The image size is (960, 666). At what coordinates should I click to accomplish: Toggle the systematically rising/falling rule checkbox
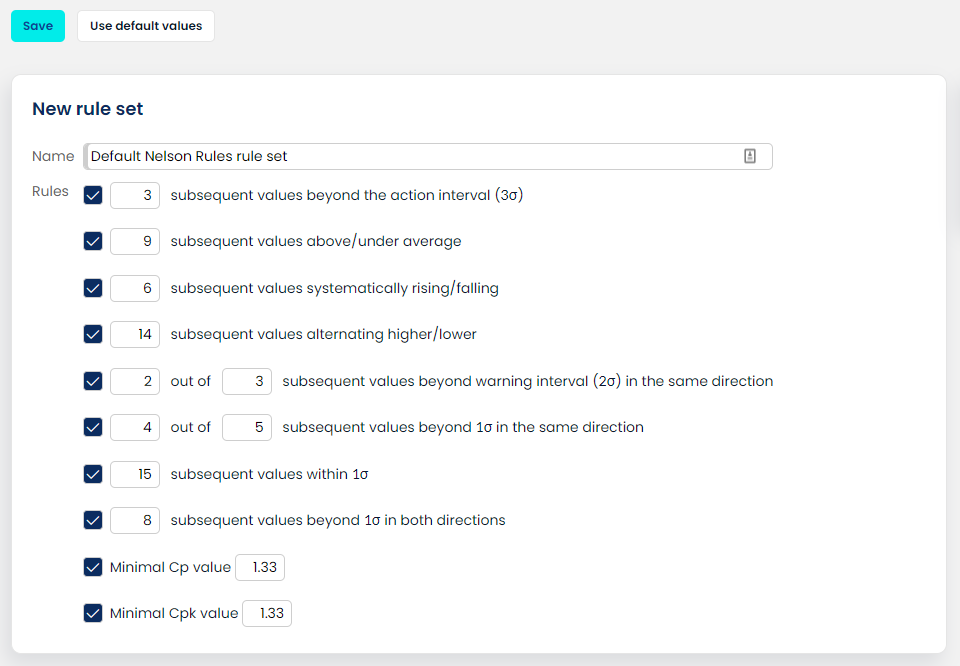pyautogui.click(x=93, y=288)
